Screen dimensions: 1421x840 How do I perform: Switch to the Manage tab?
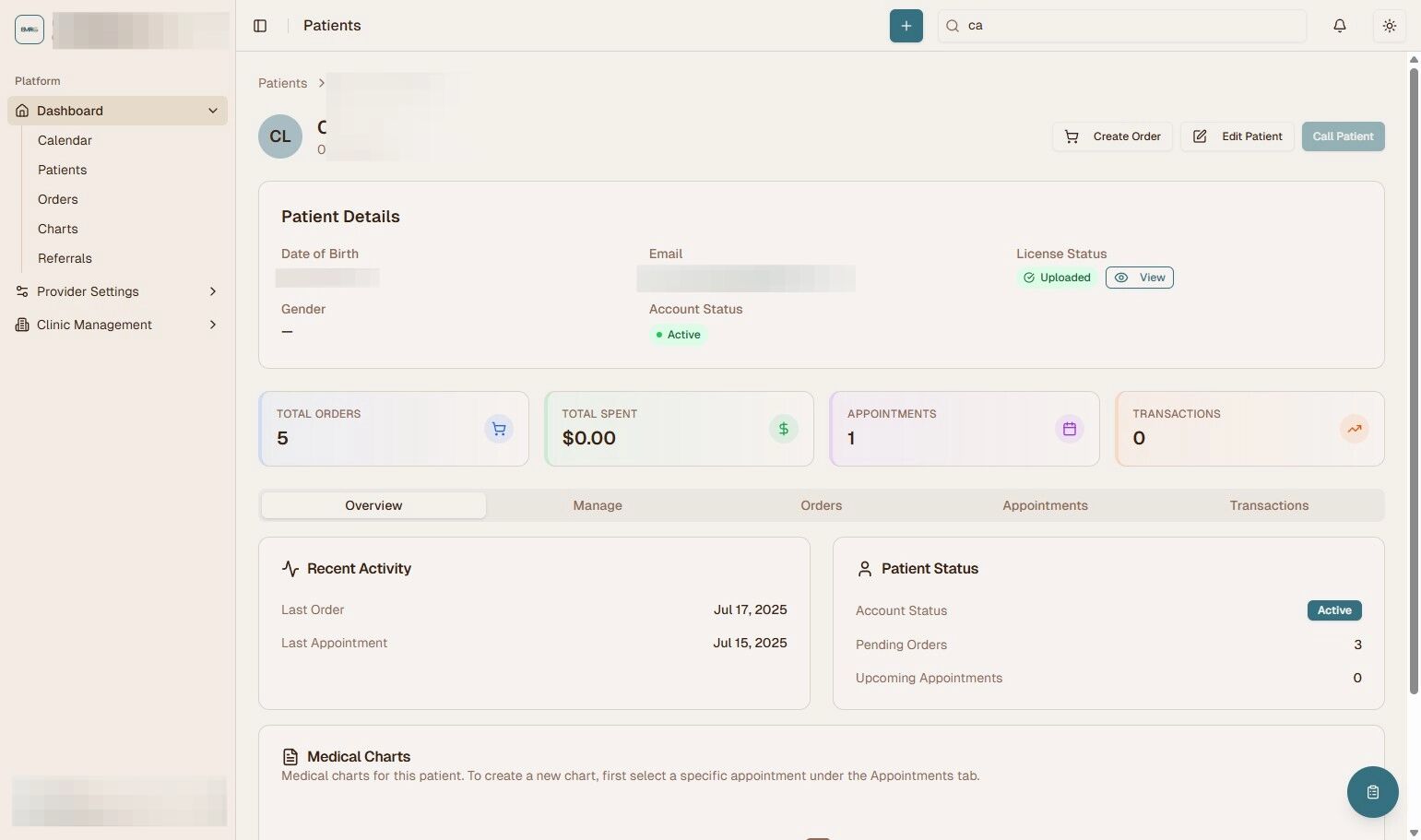[598, 505]
